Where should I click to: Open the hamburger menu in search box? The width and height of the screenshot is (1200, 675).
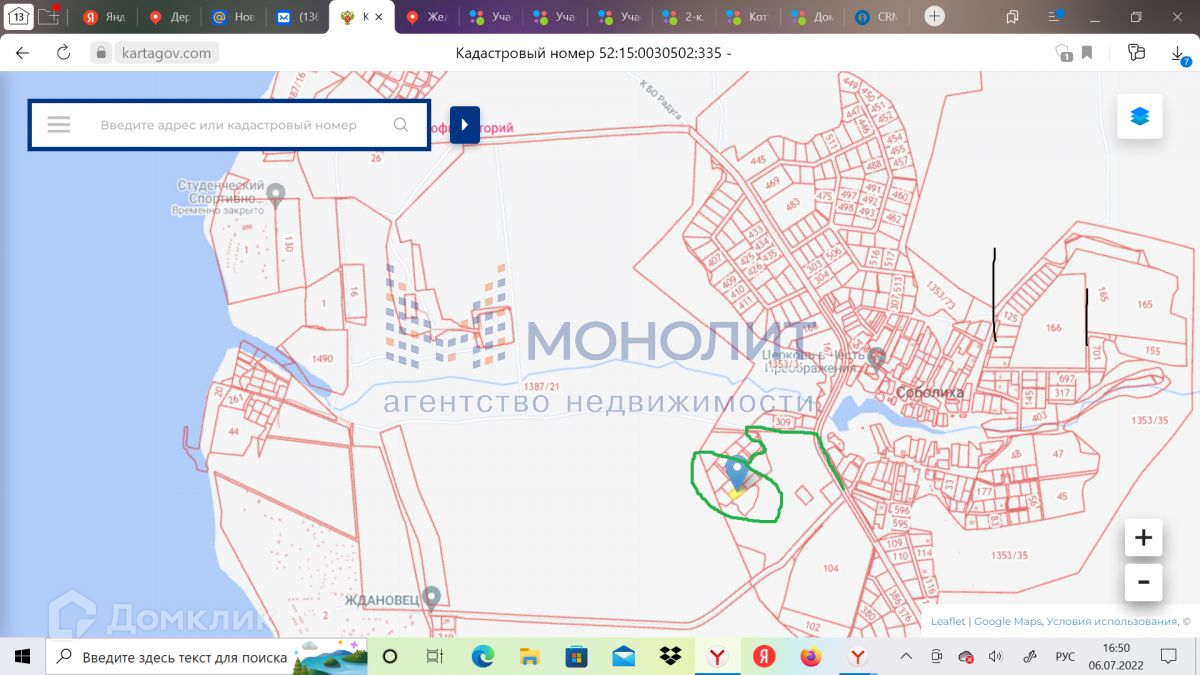(59, 125)
